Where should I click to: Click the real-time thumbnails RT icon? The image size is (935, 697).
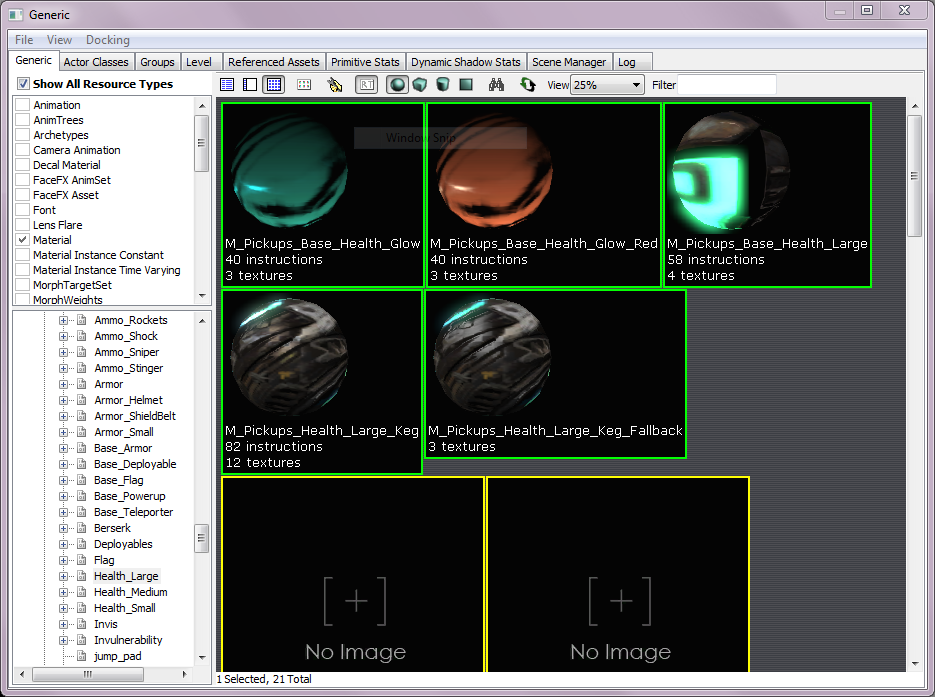[x=366, y=85]
